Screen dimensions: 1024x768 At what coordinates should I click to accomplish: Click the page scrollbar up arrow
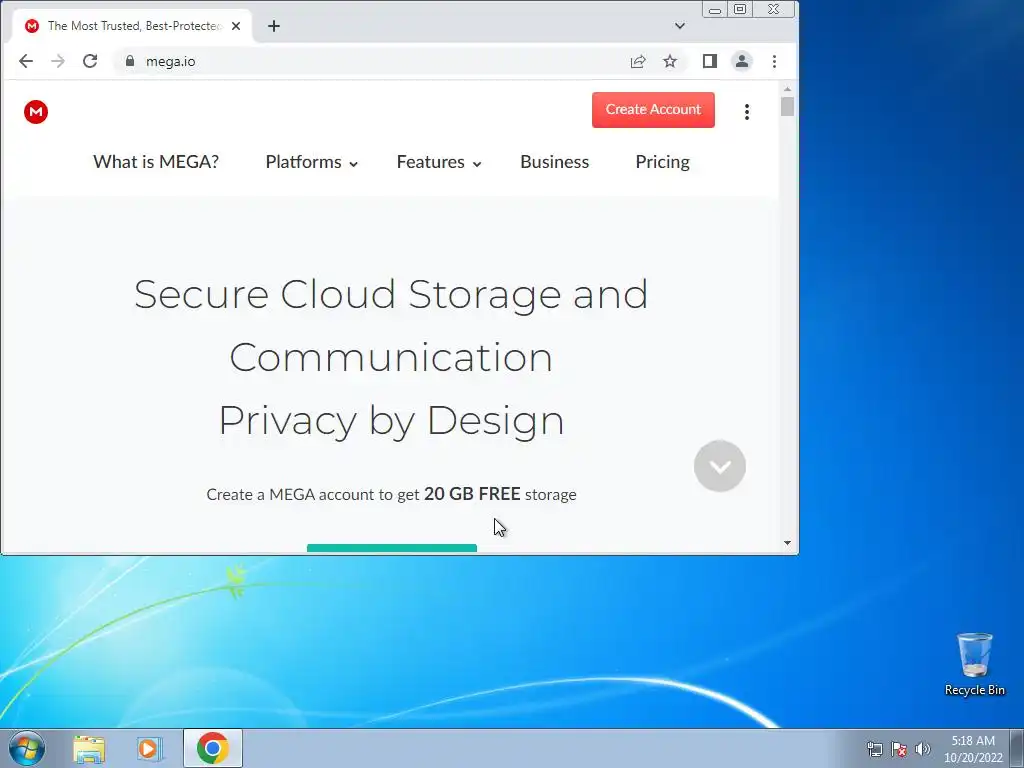pos(788,89)
